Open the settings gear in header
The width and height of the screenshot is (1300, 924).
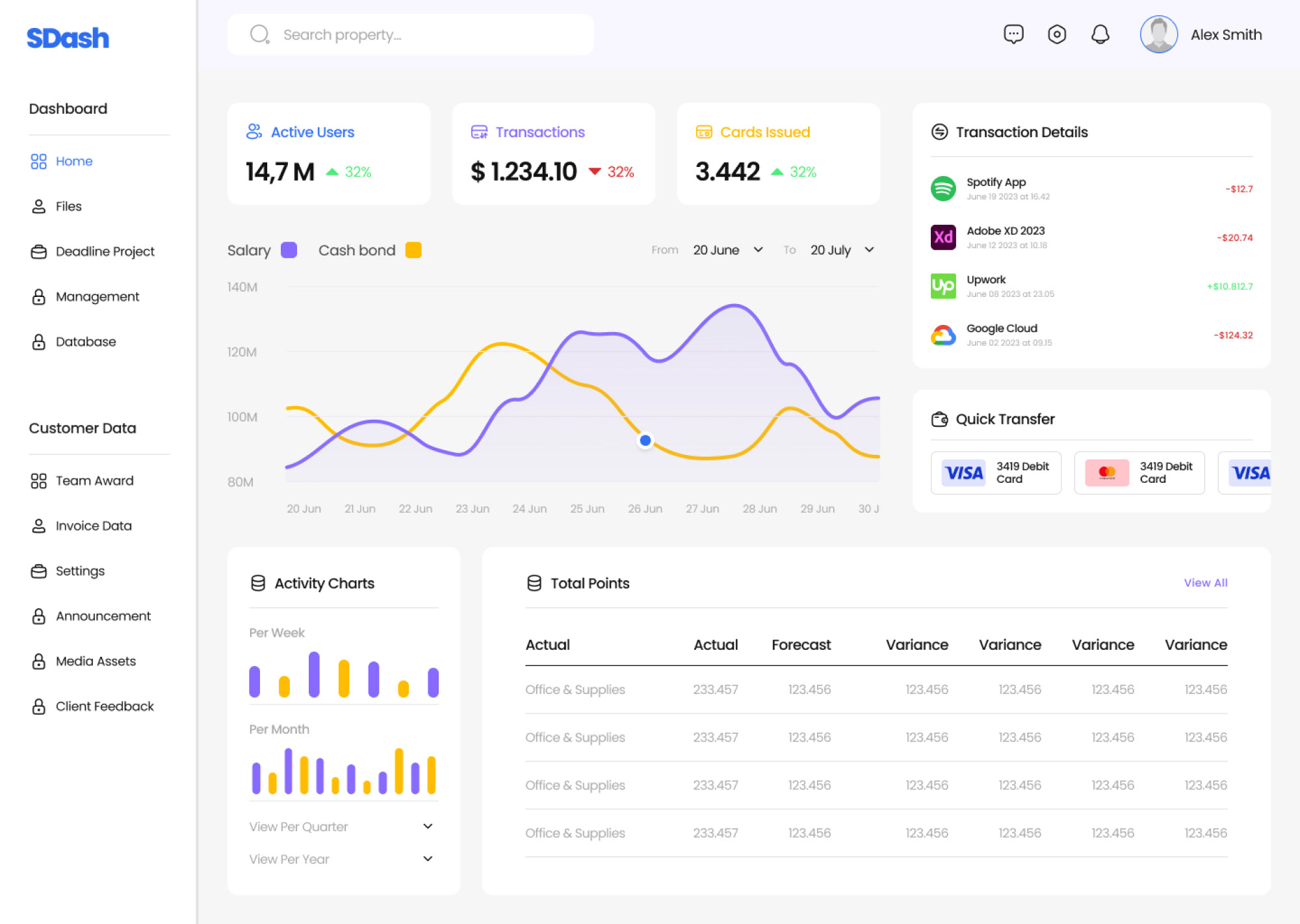click(x=1057, y=34)
